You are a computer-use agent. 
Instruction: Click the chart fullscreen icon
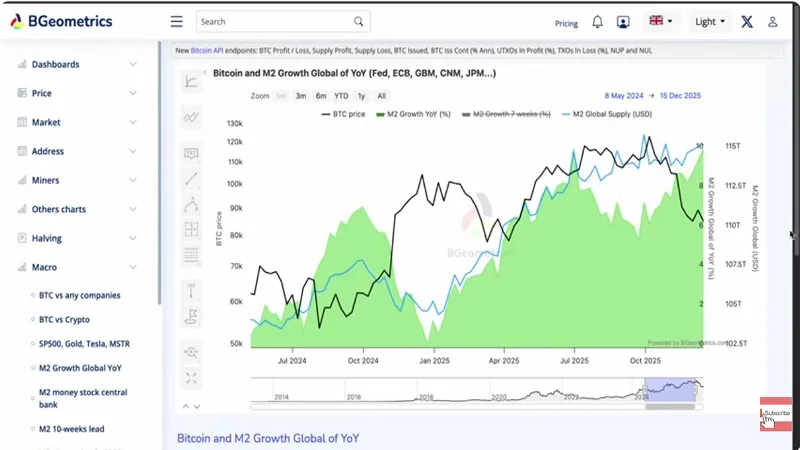[191, 377]
